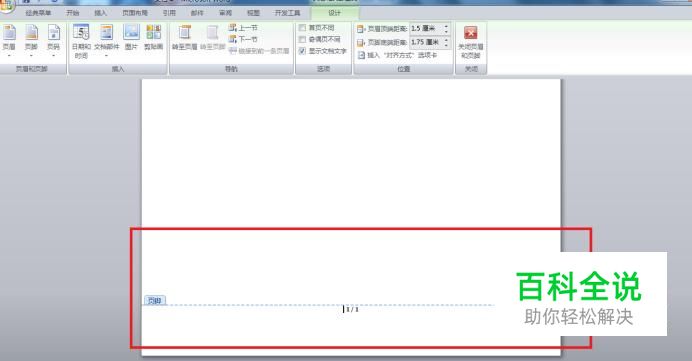Click the 1.75 厘米 footer distance field
This screenshot has height=361, width=692.
click(426, 43)
